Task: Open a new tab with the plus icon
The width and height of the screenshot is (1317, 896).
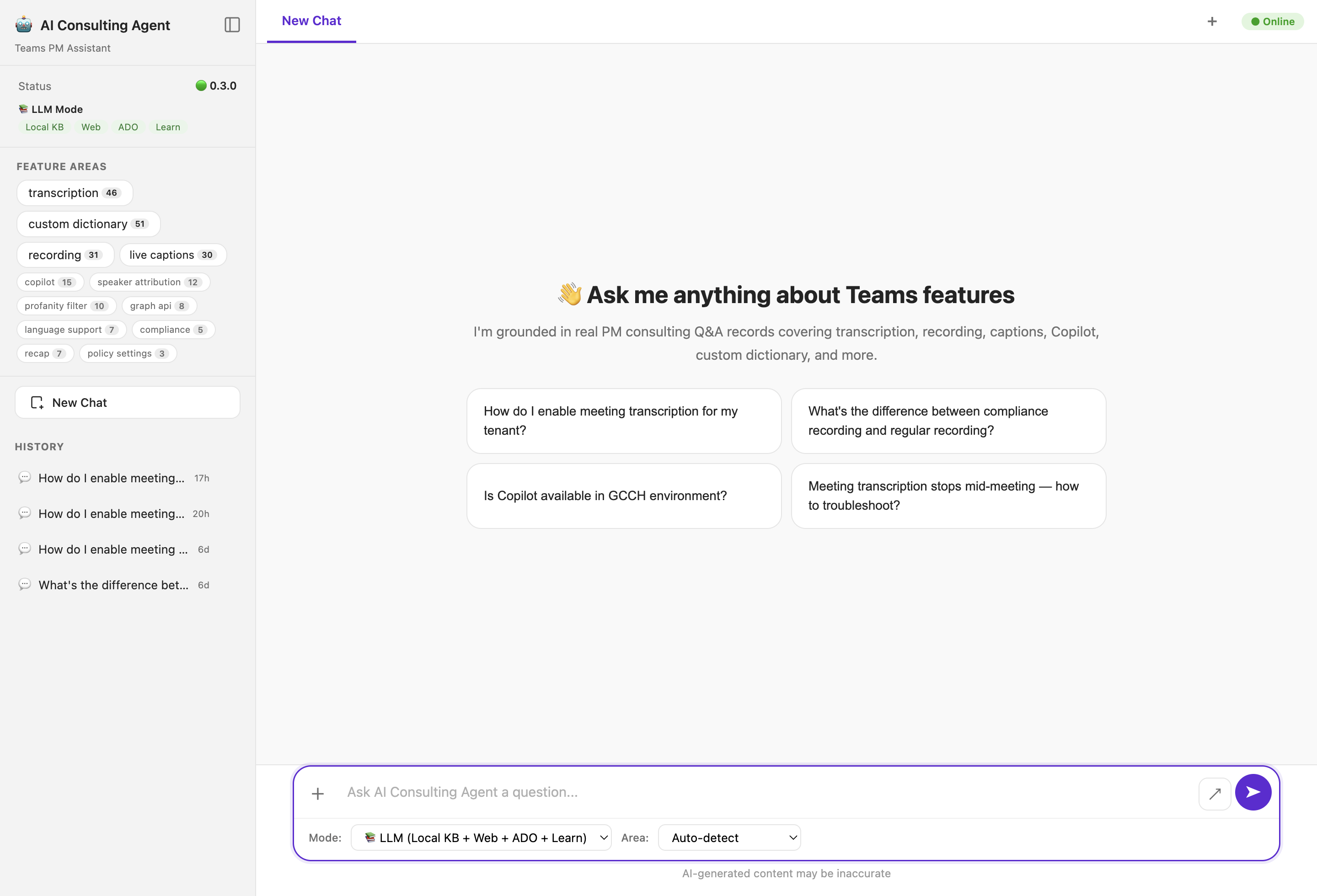Action: pyautogui.click(x=1212, y=21)
